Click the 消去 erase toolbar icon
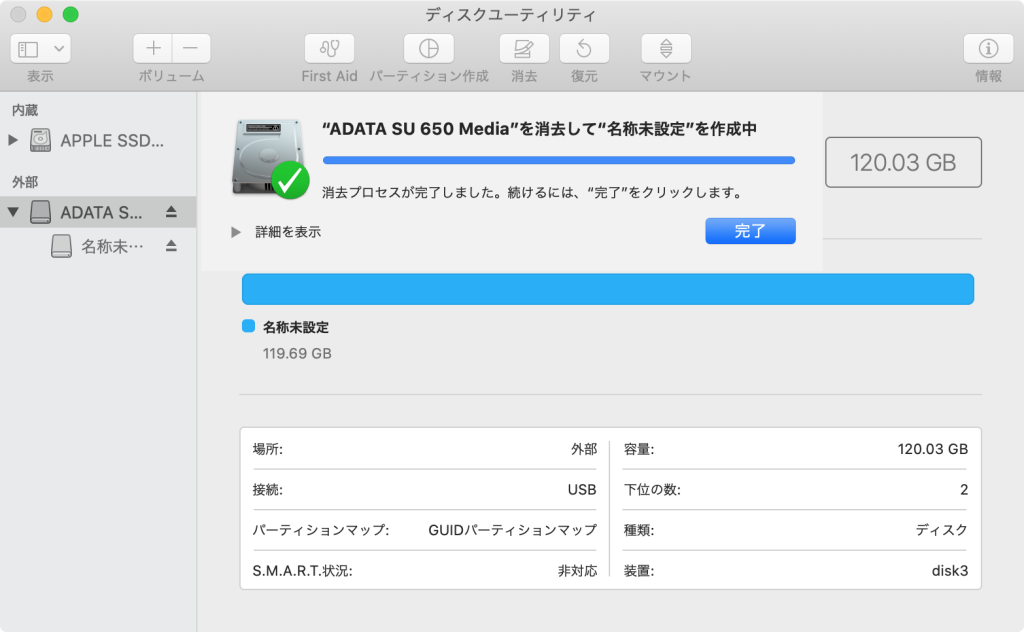This screenshot has width=1024, height=632. coord(524,48)
